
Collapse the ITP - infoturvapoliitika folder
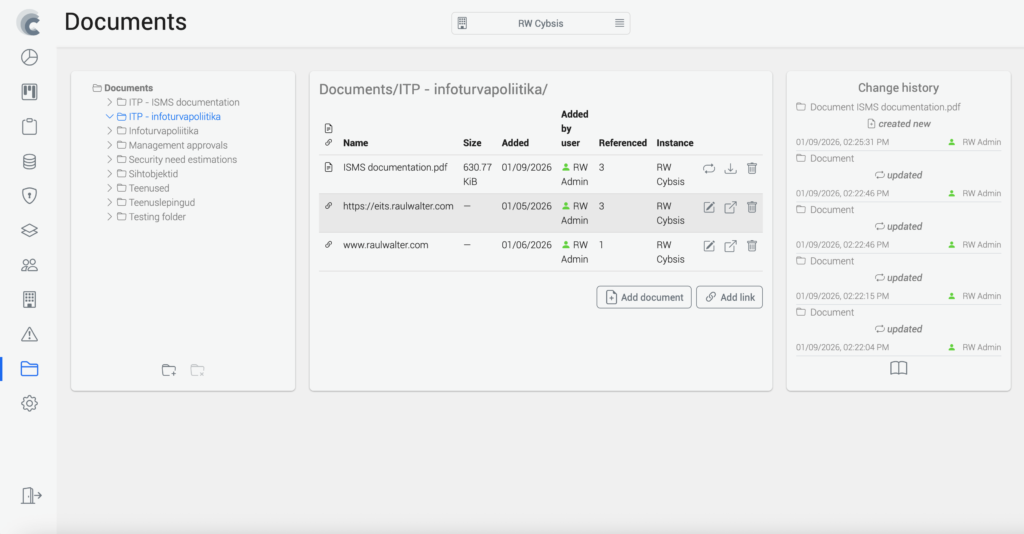[110, 117]
